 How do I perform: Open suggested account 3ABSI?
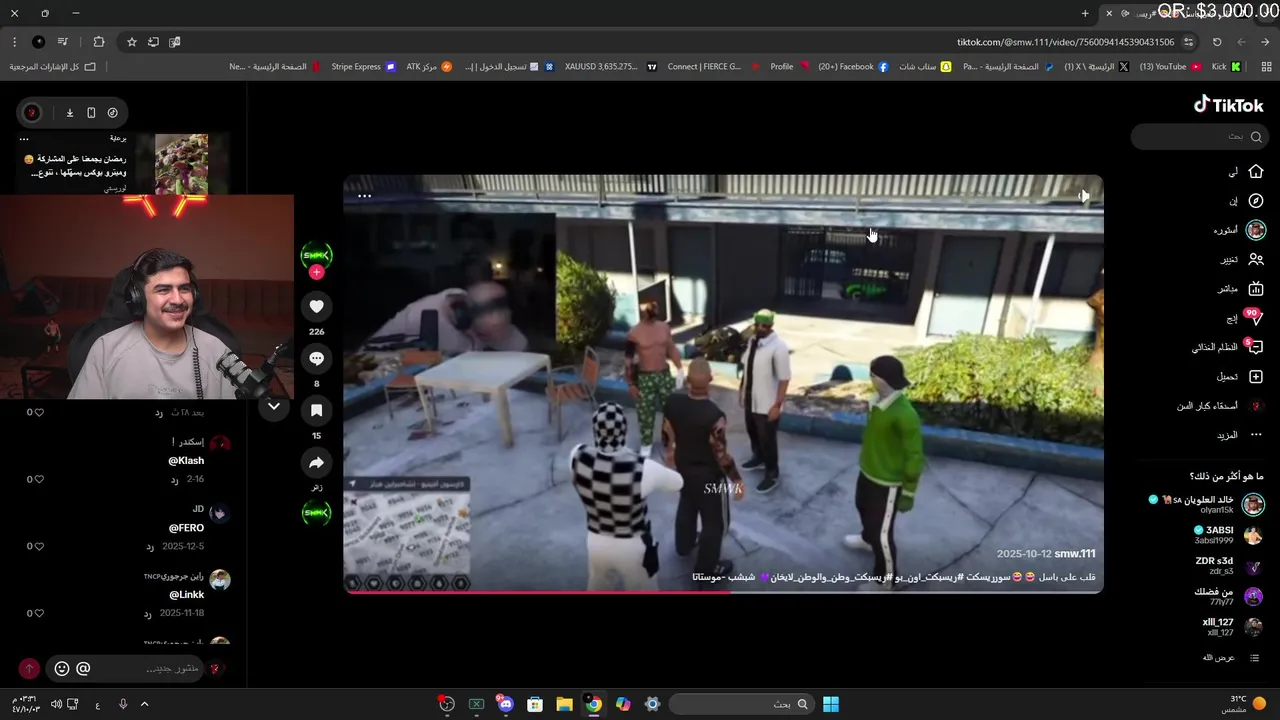pyautogui.click(x=1227, y=535)
